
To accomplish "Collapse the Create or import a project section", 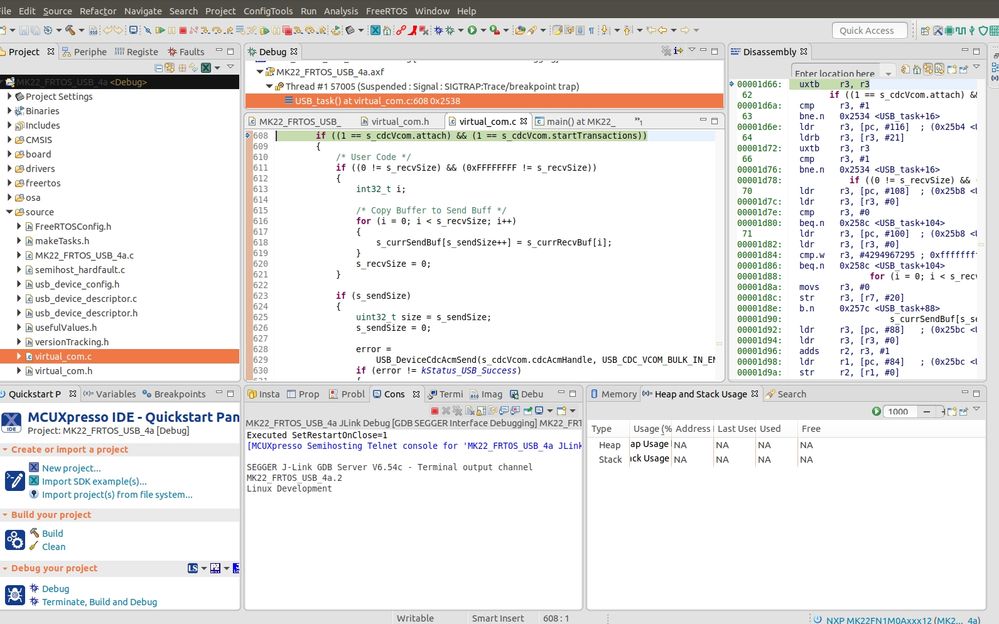I will pos(6,450).
